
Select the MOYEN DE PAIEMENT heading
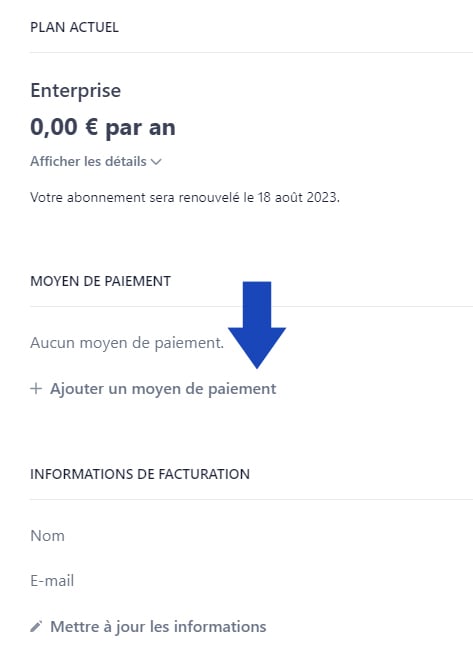click(x=100, y=281)
